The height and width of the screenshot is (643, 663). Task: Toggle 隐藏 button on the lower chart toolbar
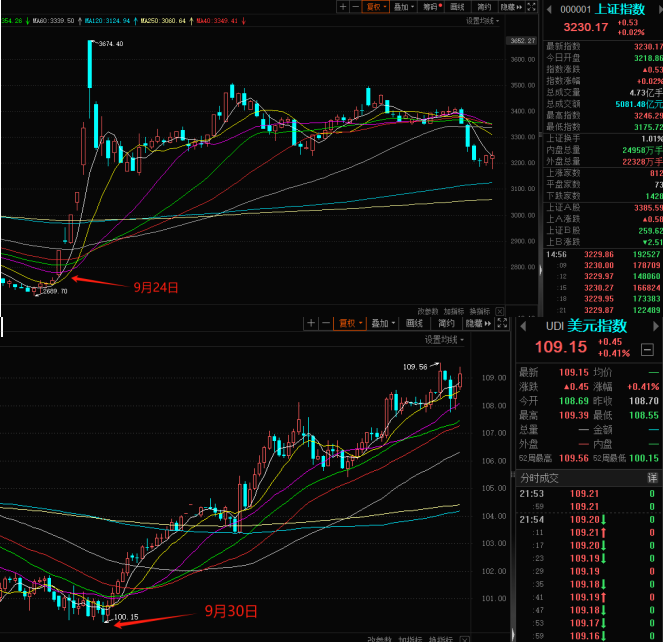(477, 323)
